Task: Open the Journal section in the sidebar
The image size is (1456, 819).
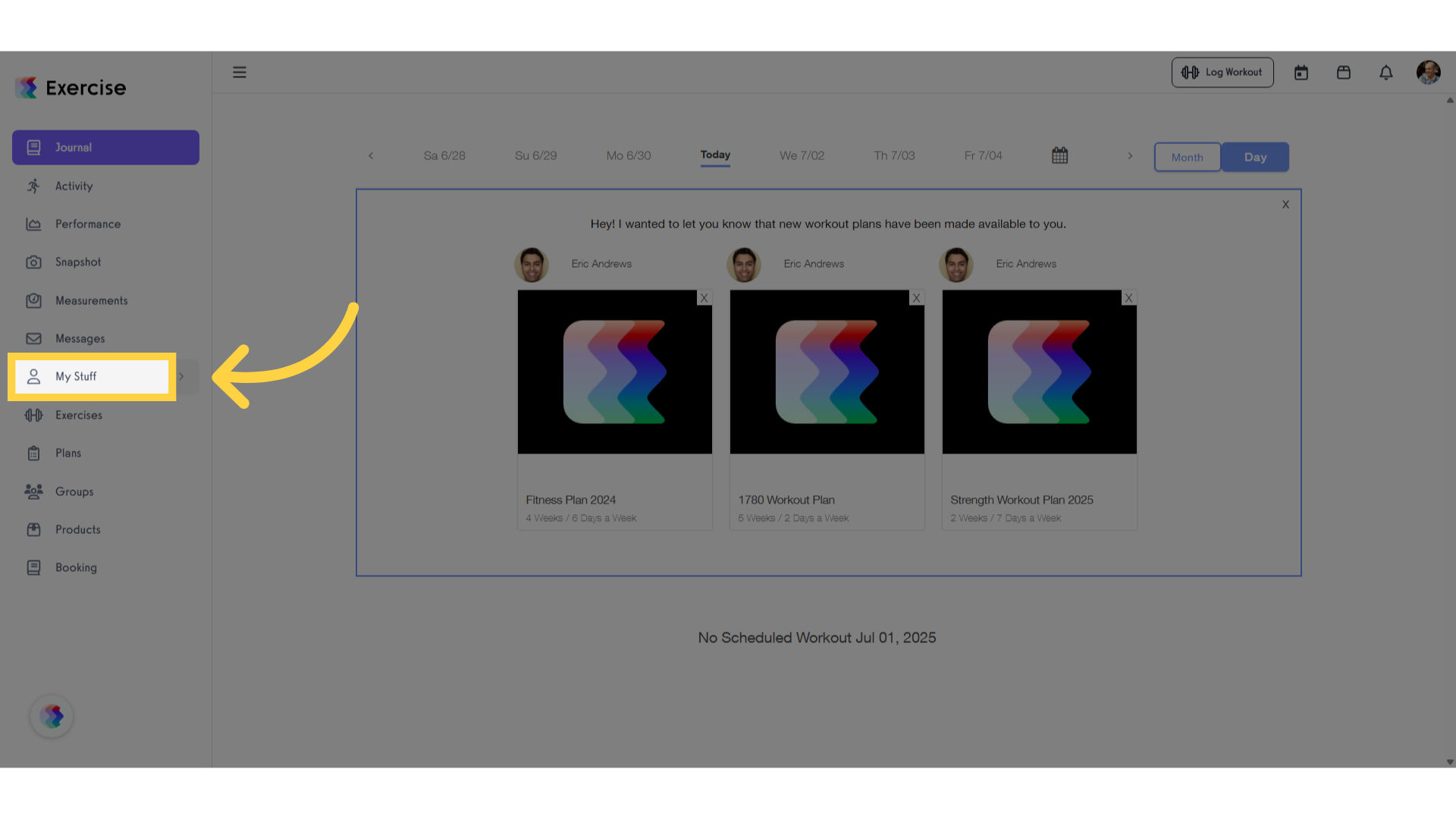Action: (105, 147)
